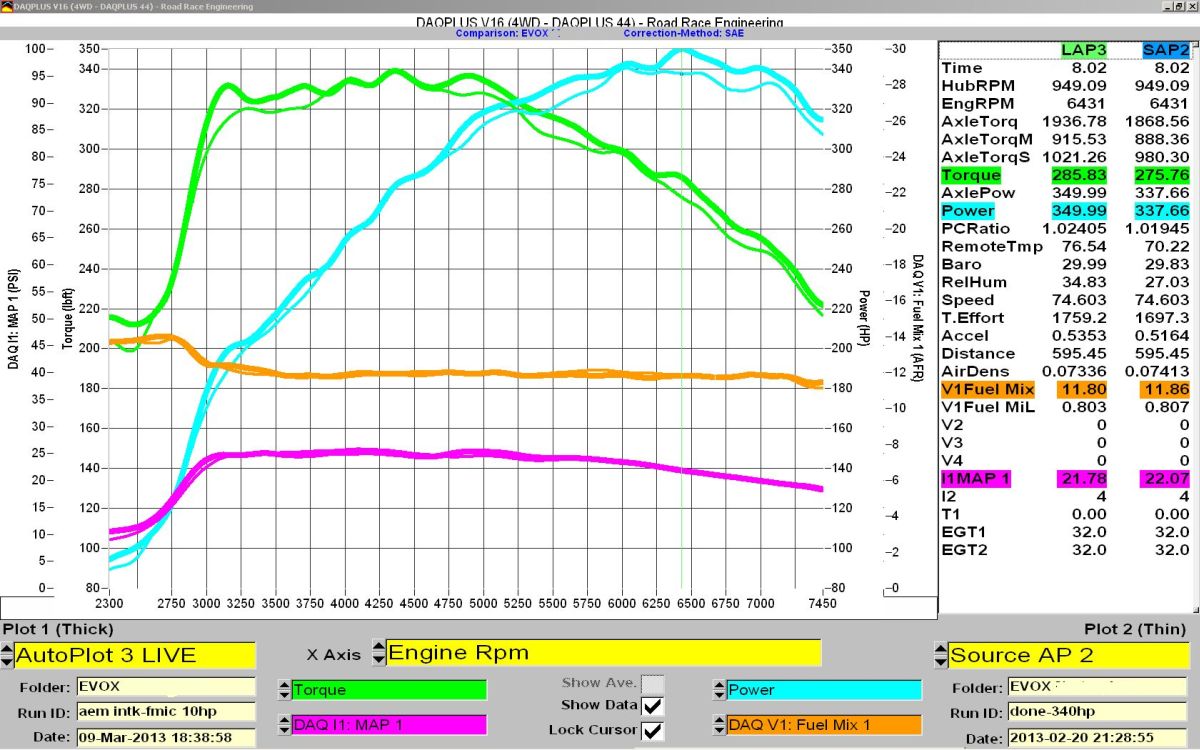Restore down the DAQPLUS window
1200x750 pixels.
(1178, 6)
